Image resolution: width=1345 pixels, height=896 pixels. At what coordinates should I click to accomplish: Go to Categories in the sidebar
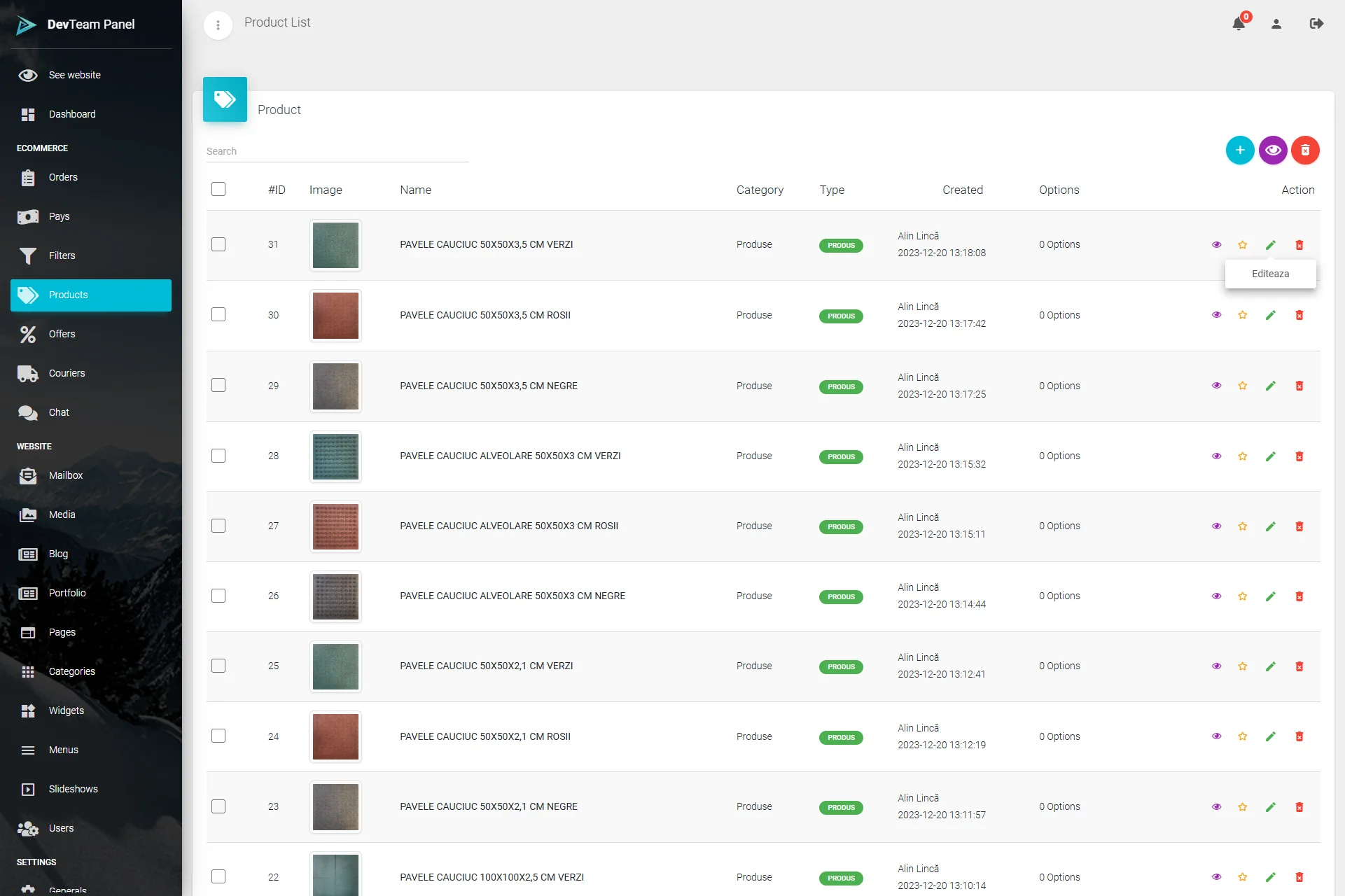(71, 671)
